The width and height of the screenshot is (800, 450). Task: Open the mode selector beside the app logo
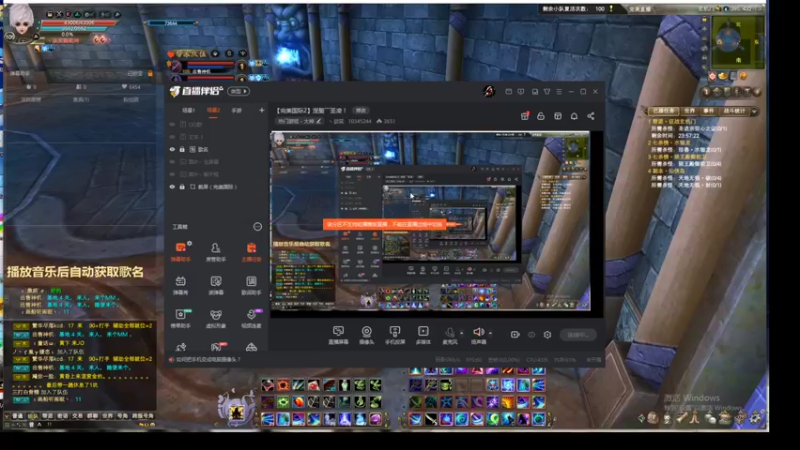239,91
